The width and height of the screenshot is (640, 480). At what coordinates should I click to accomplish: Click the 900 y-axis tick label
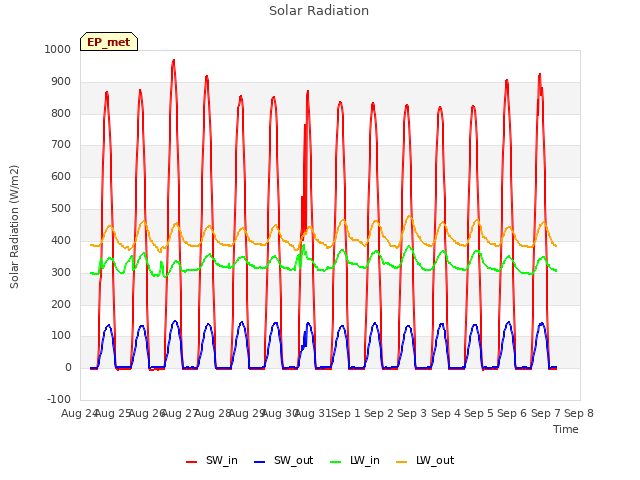pyautogui.click(x=61, y=82)
